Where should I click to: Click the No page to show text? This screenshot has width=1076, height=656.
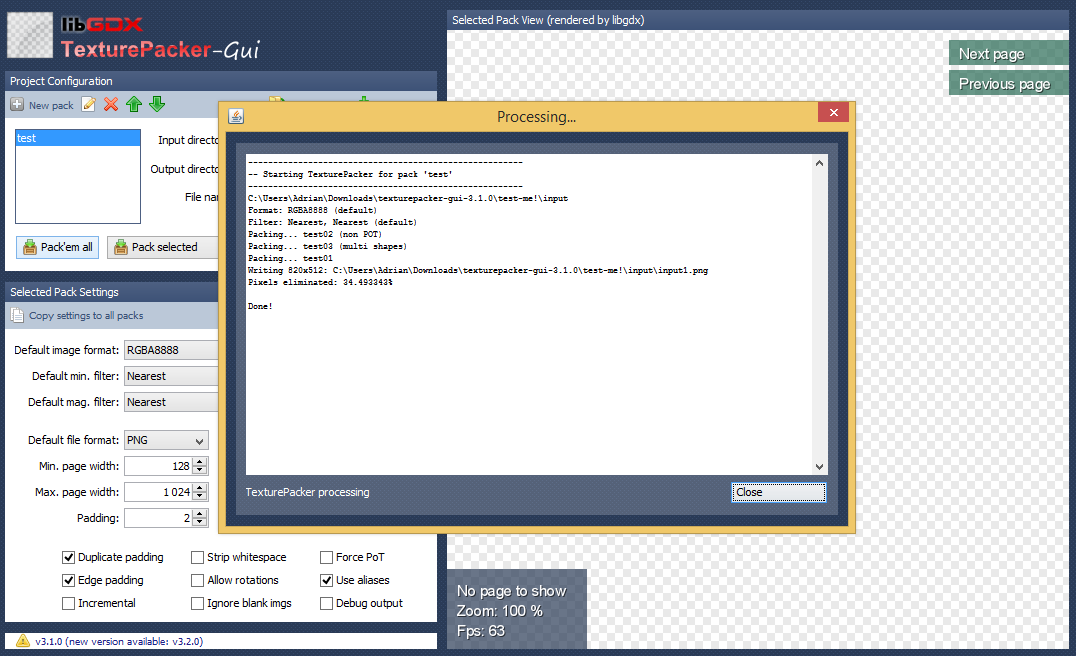click(x=511, y=591)
